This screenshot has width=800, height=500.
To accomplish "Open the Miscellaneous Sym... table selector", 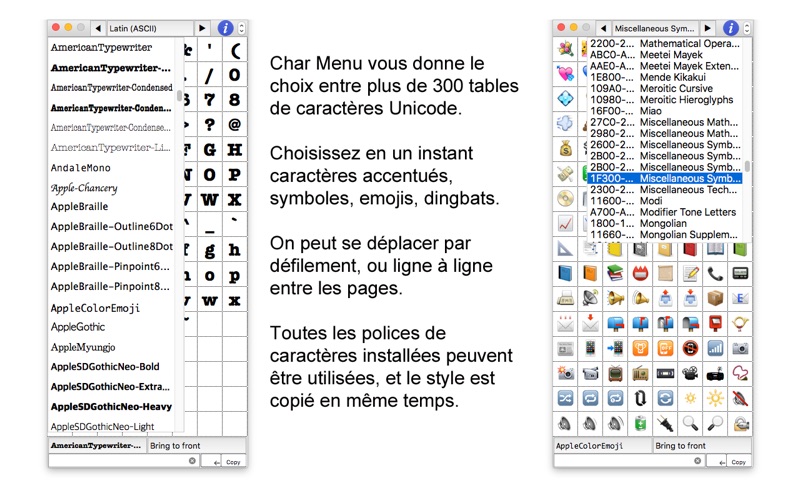I will click(655, 28).
